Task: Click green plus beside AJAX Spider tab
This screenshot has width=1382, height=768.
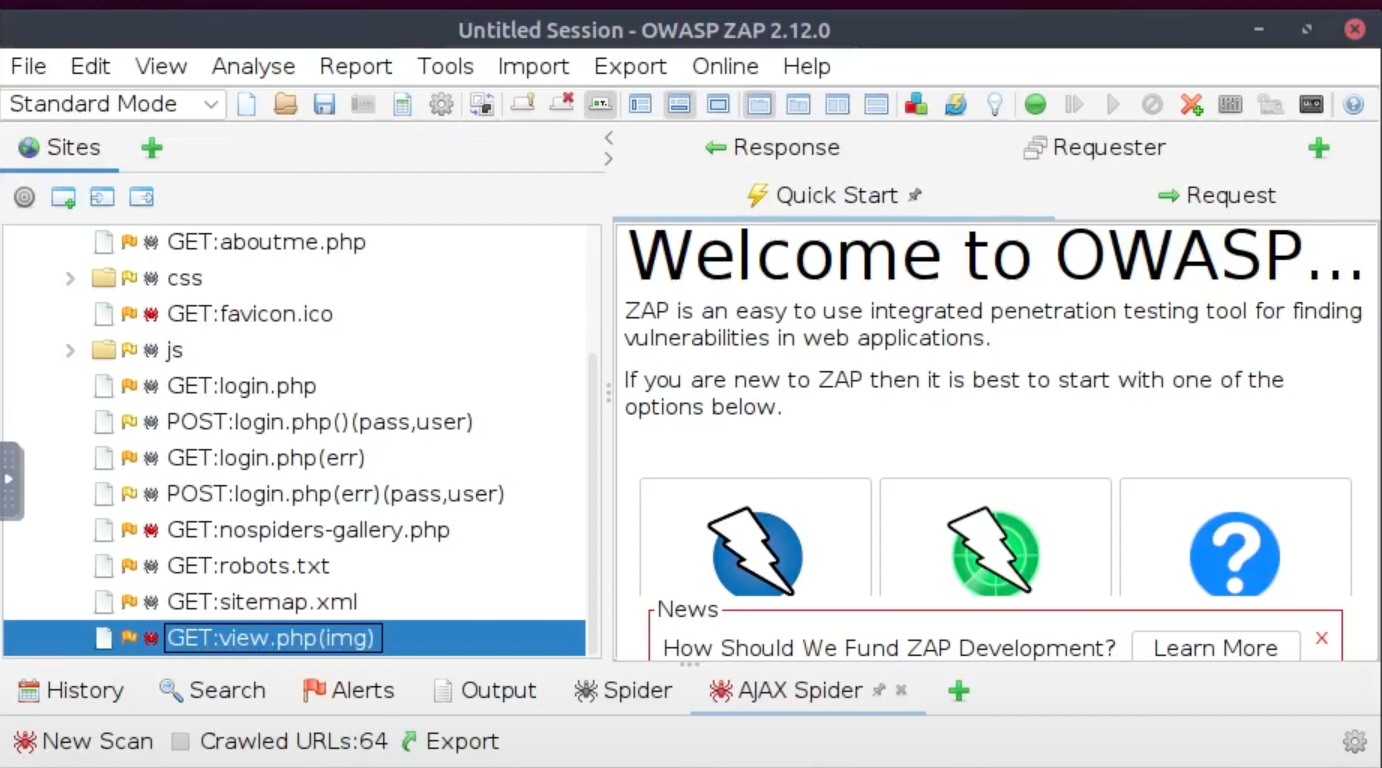Action: [x=959, y=690]
